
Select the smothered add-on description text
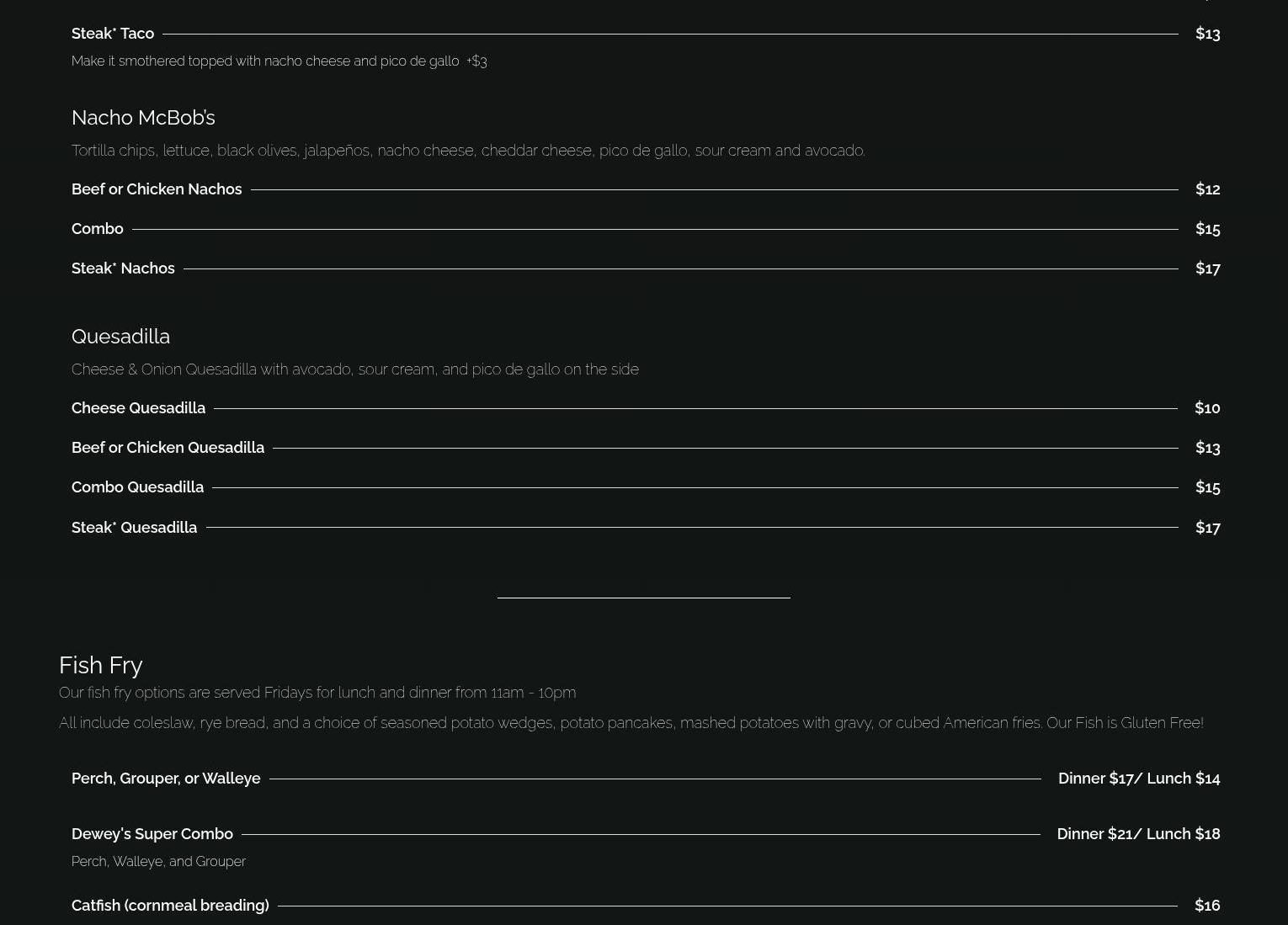pos(279,61)
